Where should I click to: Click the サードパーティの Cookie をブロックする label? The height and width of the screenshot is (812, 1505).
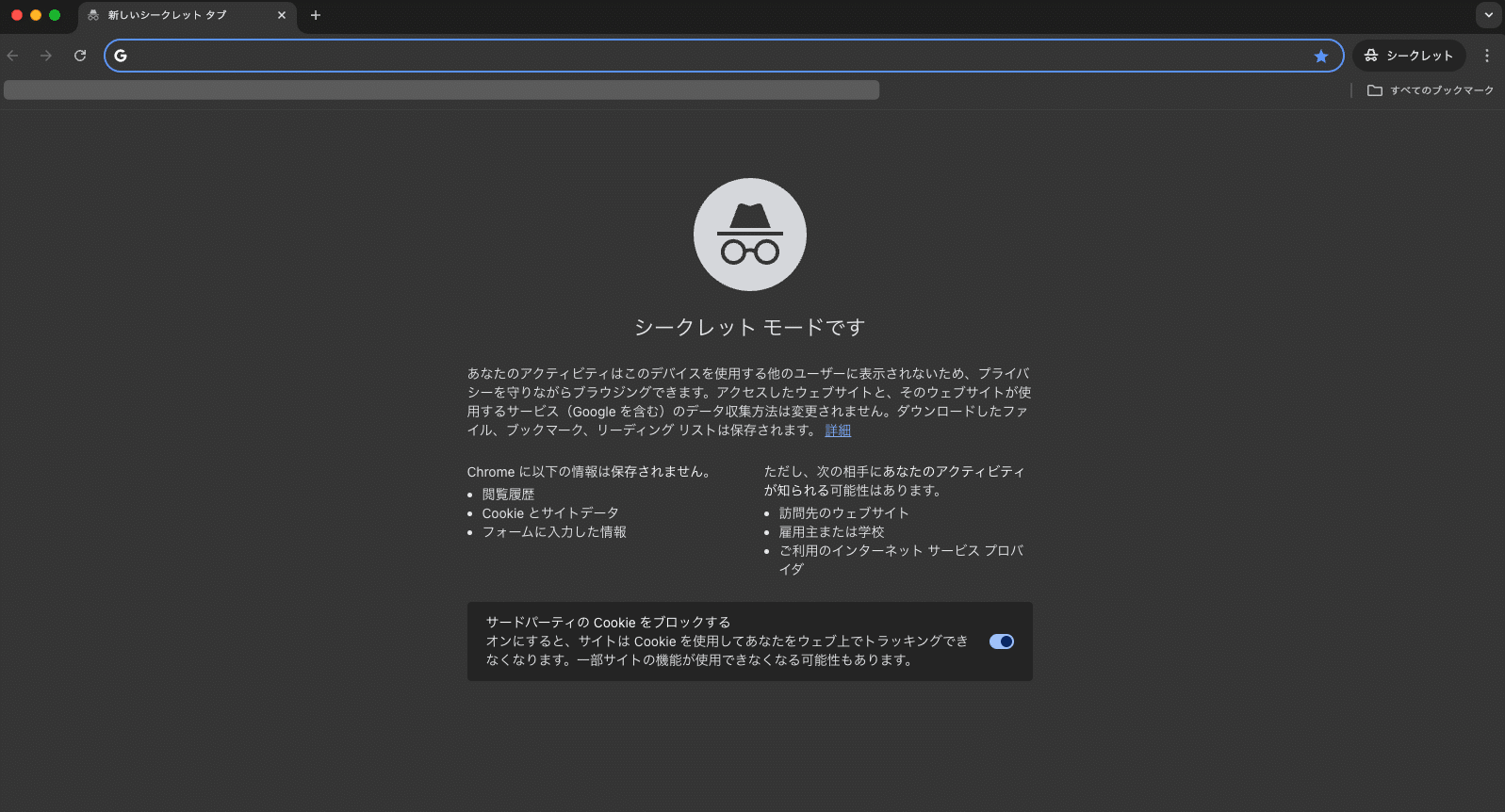pos(608,623)
